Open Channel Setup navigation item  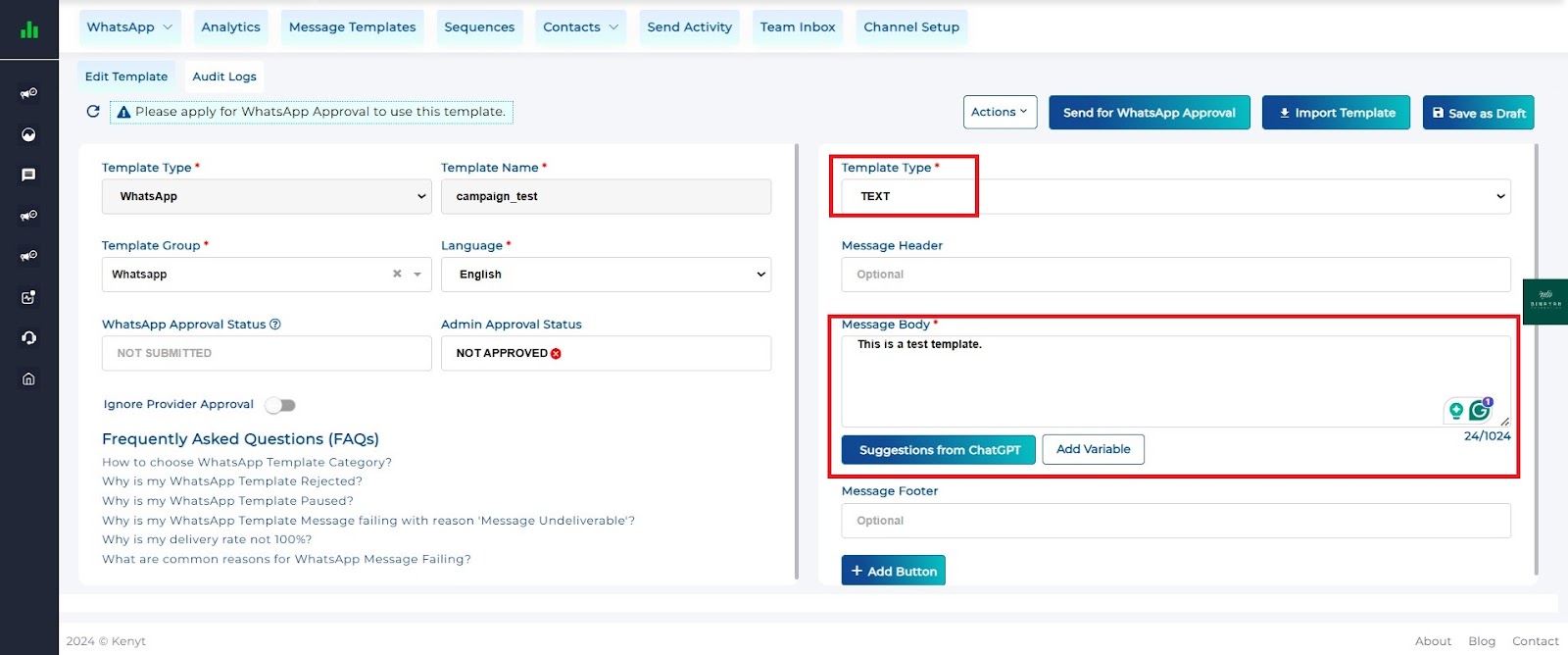(911, 27)
